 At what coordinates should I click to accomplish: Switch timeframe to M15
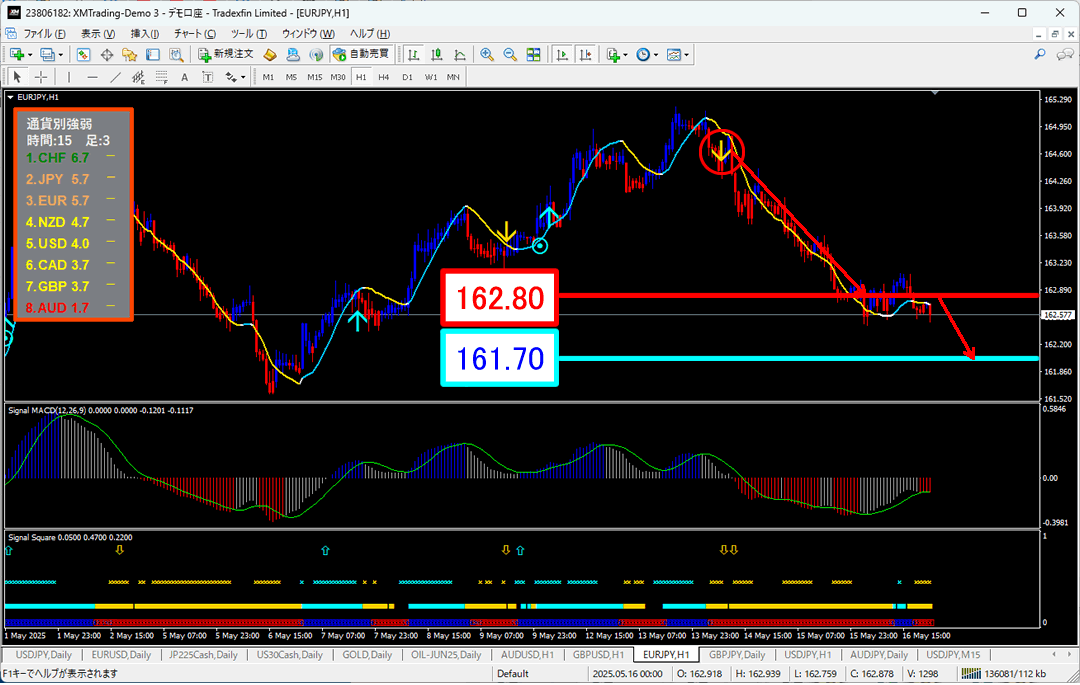(315, 77)
